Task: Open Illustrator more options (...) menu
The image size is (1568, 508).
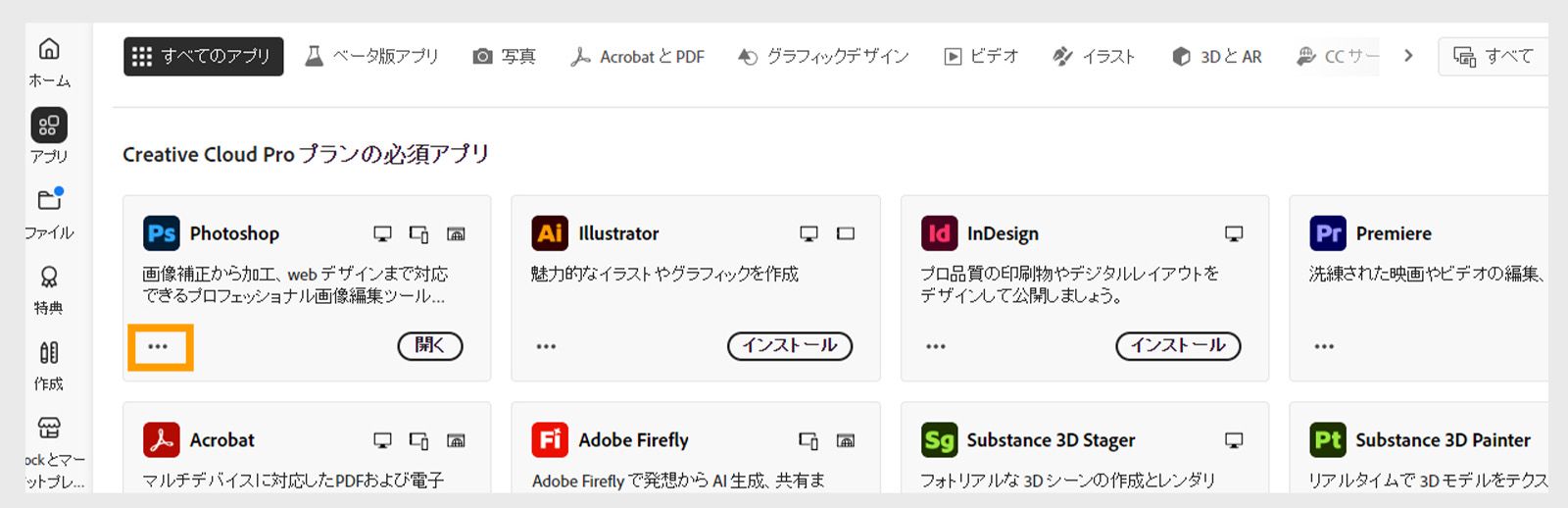Action: tap(547, 346)
